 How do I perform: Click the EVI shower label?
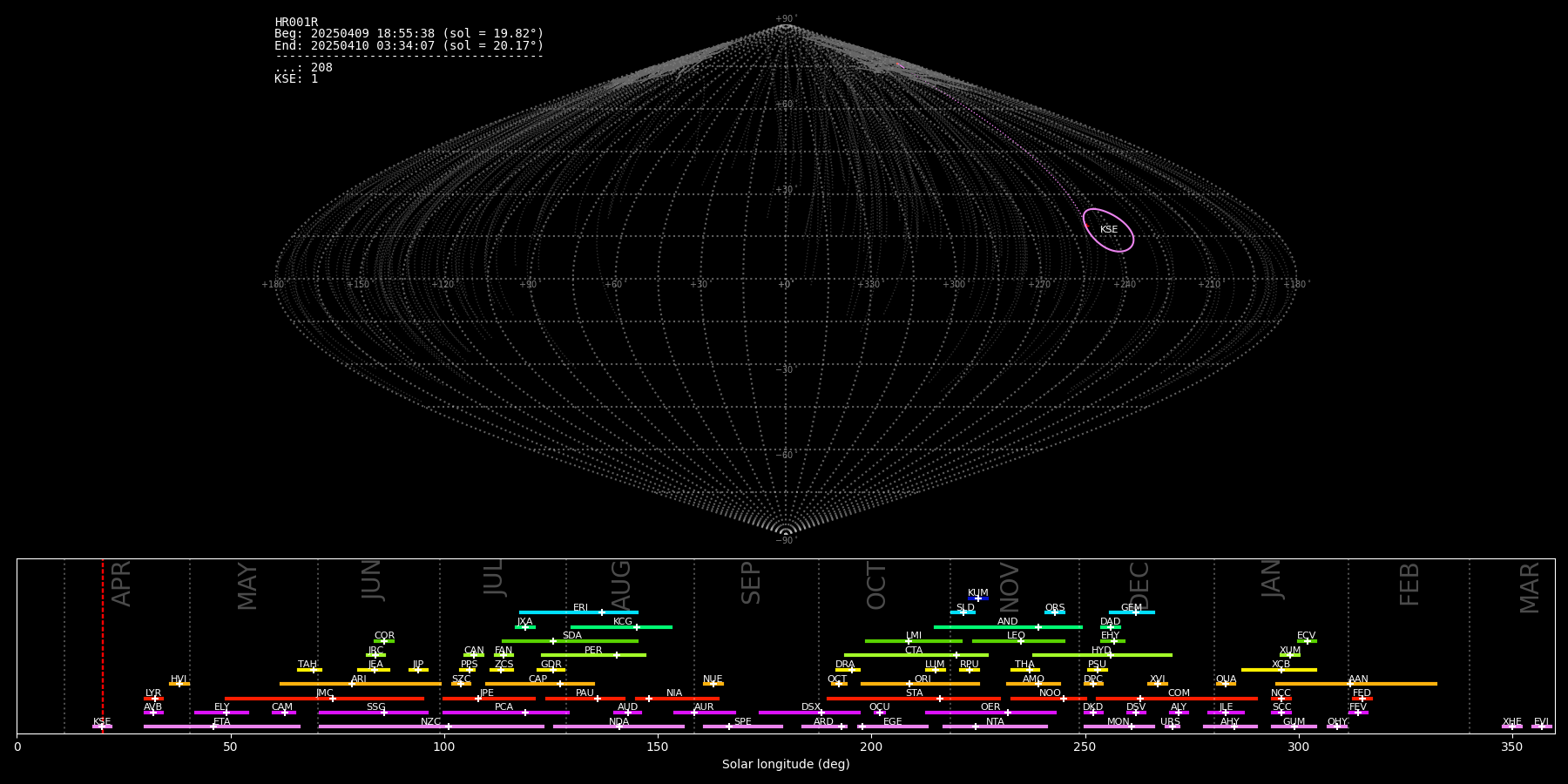(1541, 721)
